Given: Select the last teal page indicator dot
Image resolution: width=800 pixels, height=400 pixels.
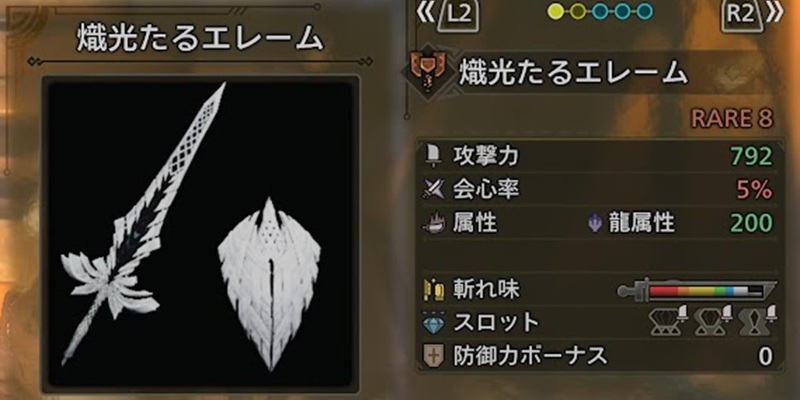Looking at the screenshot, I should (644, 11).
